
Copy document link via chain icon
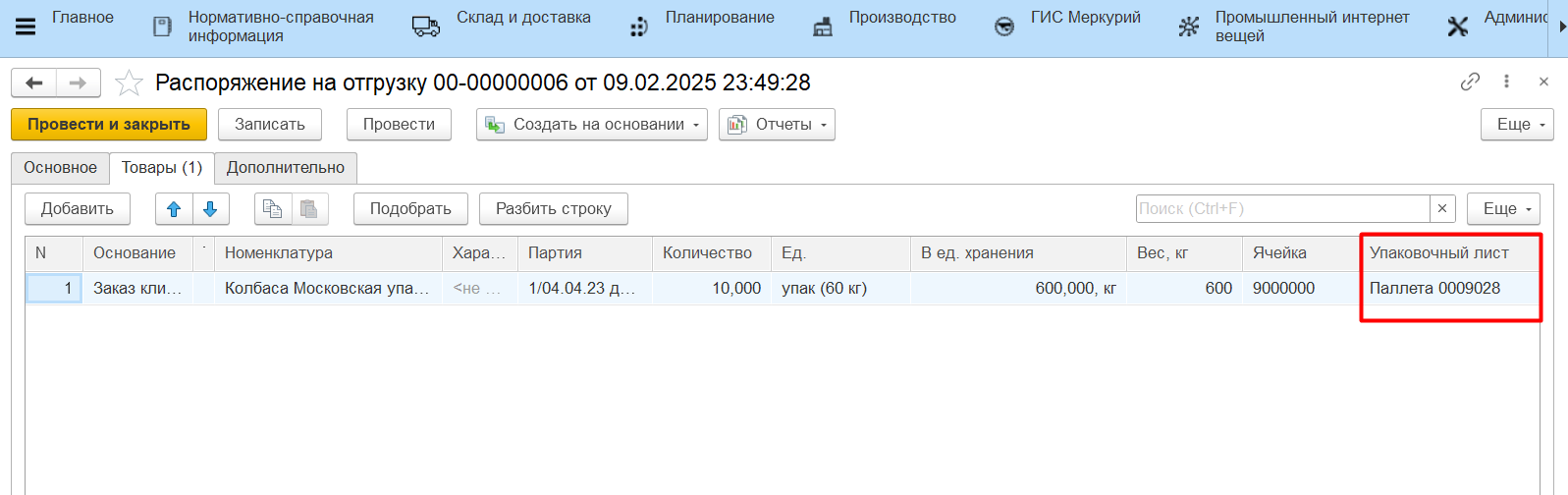1470,82
